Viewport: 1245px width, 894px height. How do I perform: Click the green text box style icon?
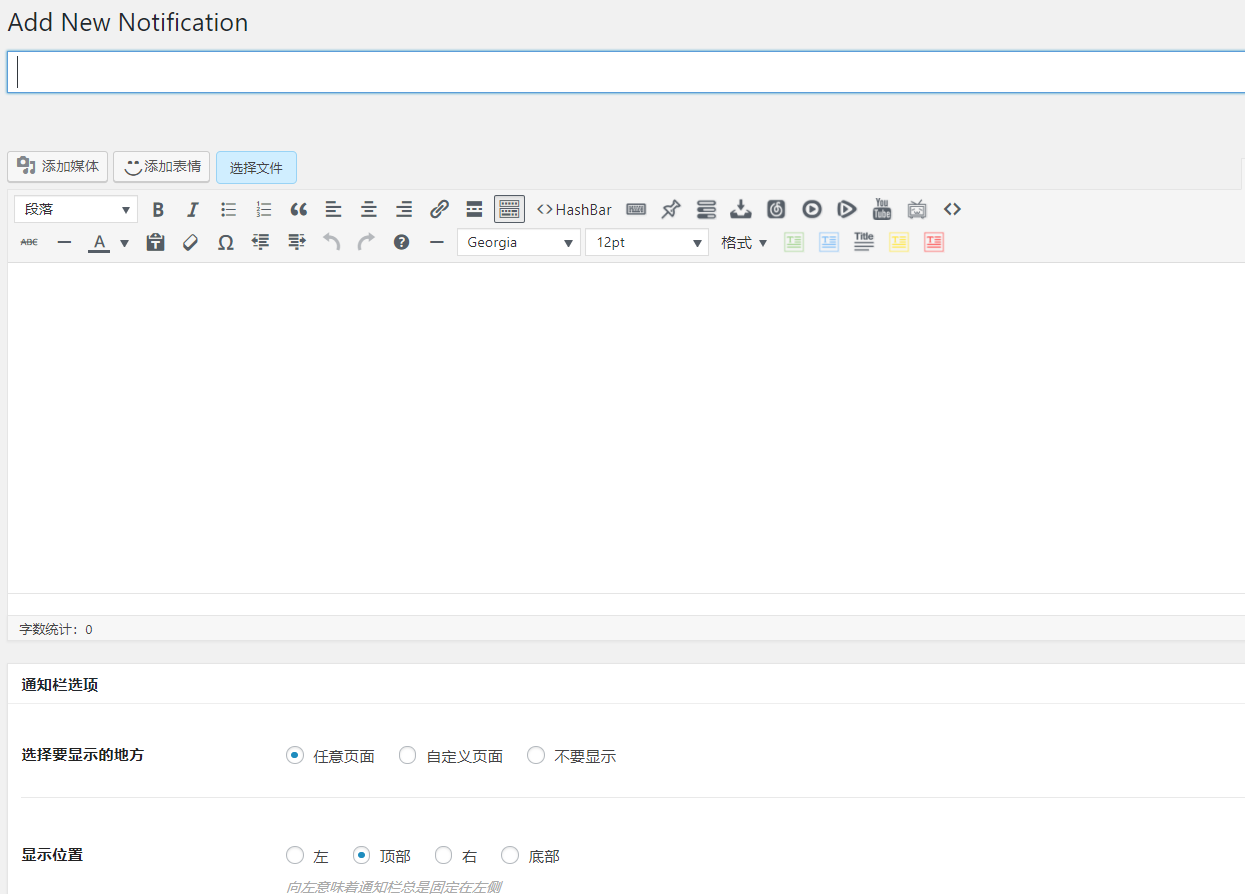(794, 242)
